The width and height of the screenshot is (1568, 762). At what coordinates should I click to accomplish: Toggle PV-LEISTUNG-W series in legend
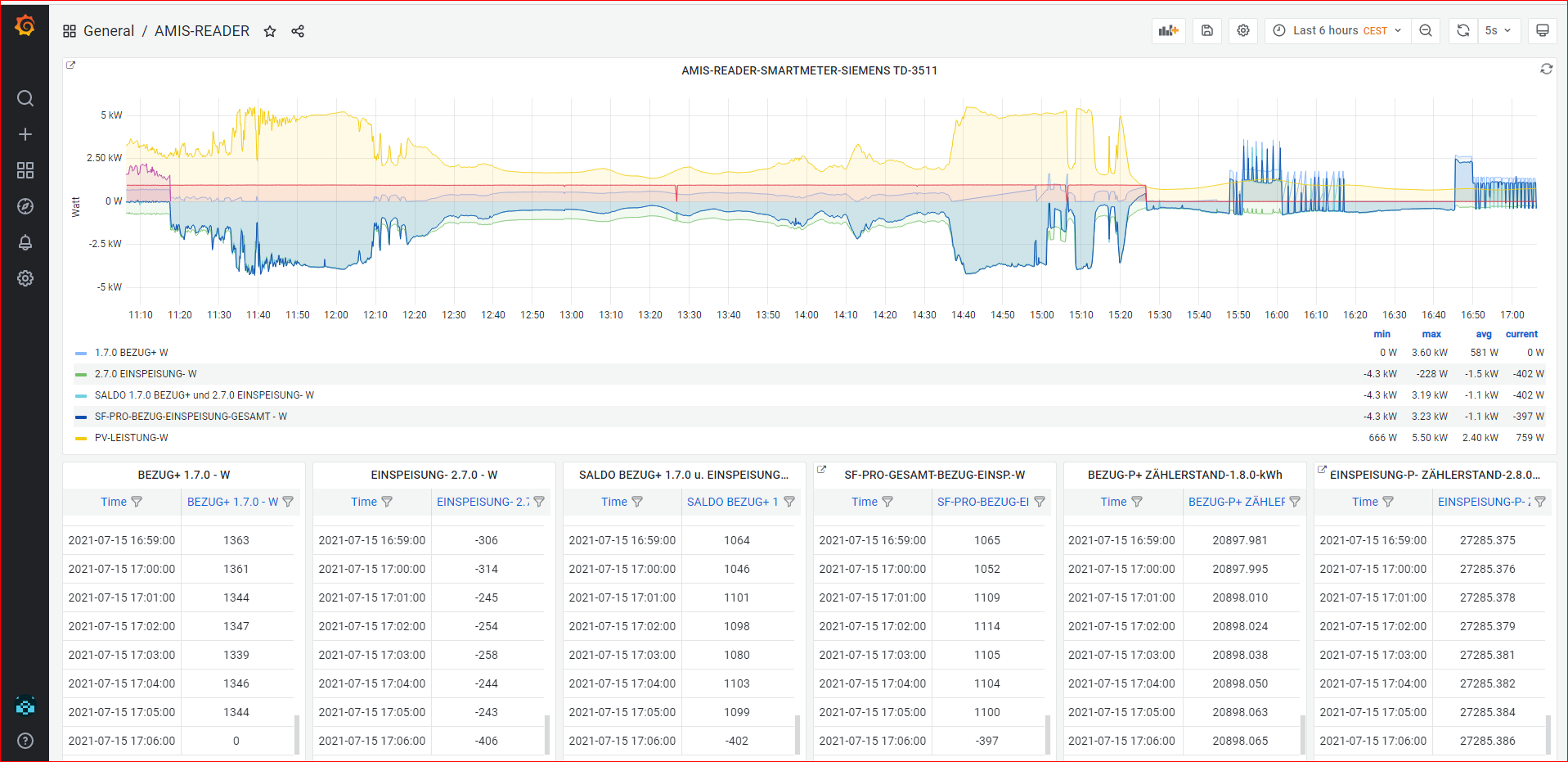point(131,438)
